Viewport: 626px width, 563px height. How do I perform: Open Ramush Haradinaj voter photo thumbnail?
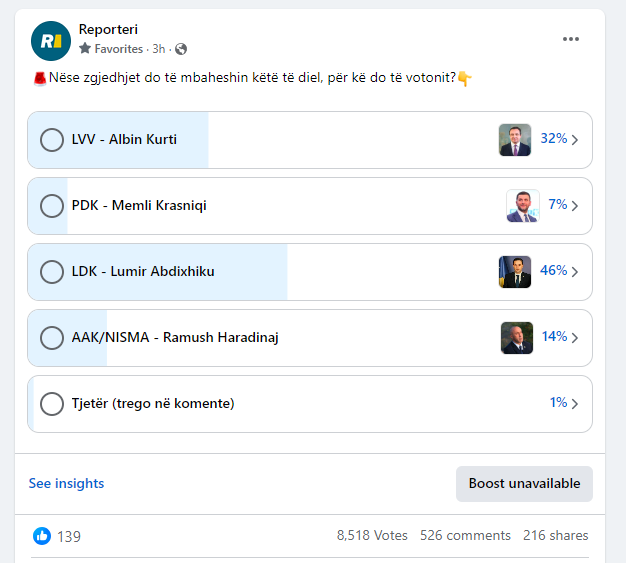pos(517,338)
